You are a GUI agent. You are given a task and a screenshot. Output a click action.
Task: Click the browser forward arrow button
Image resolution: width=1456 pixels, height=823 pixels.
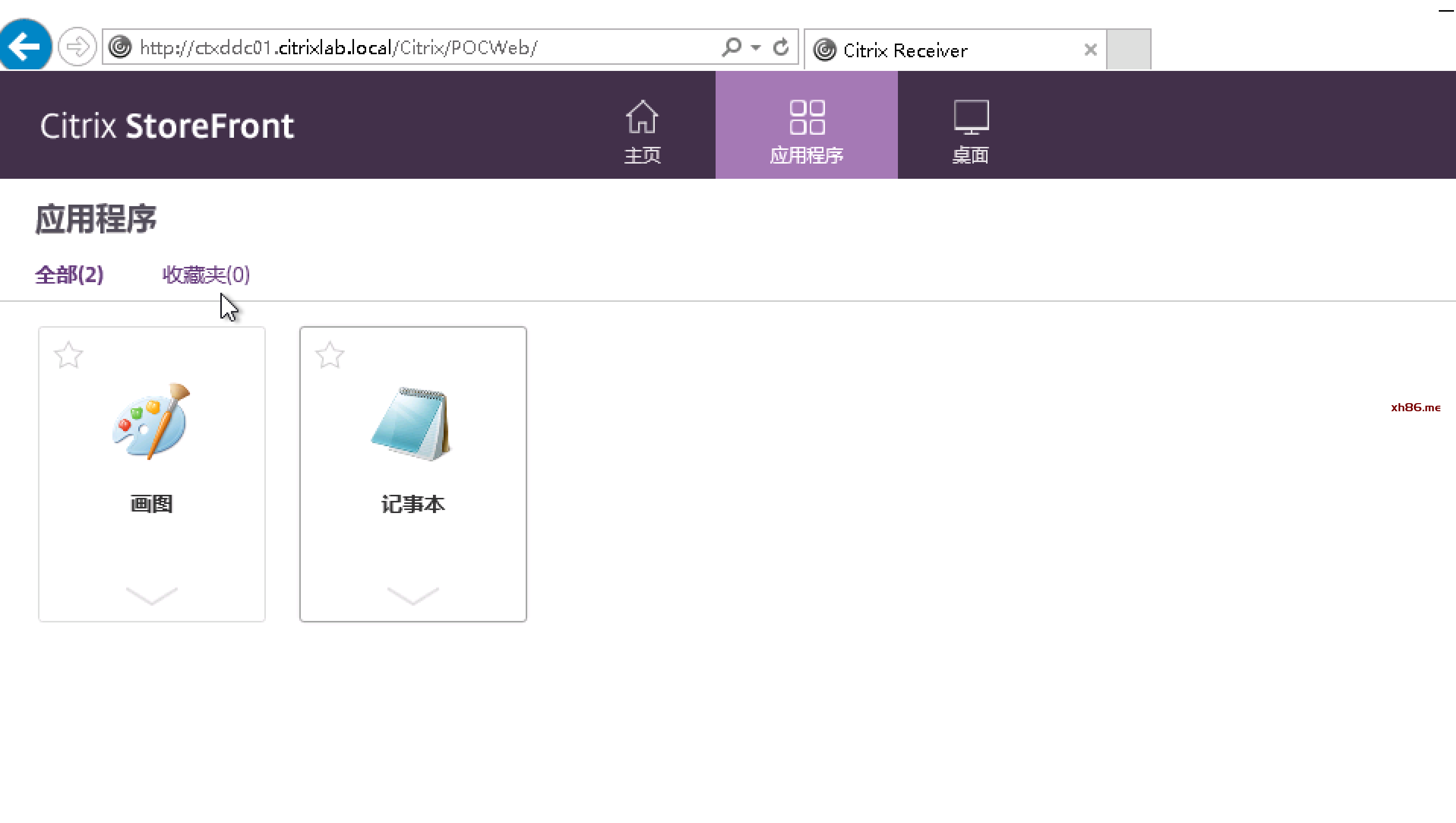click(x=77, y=47)
